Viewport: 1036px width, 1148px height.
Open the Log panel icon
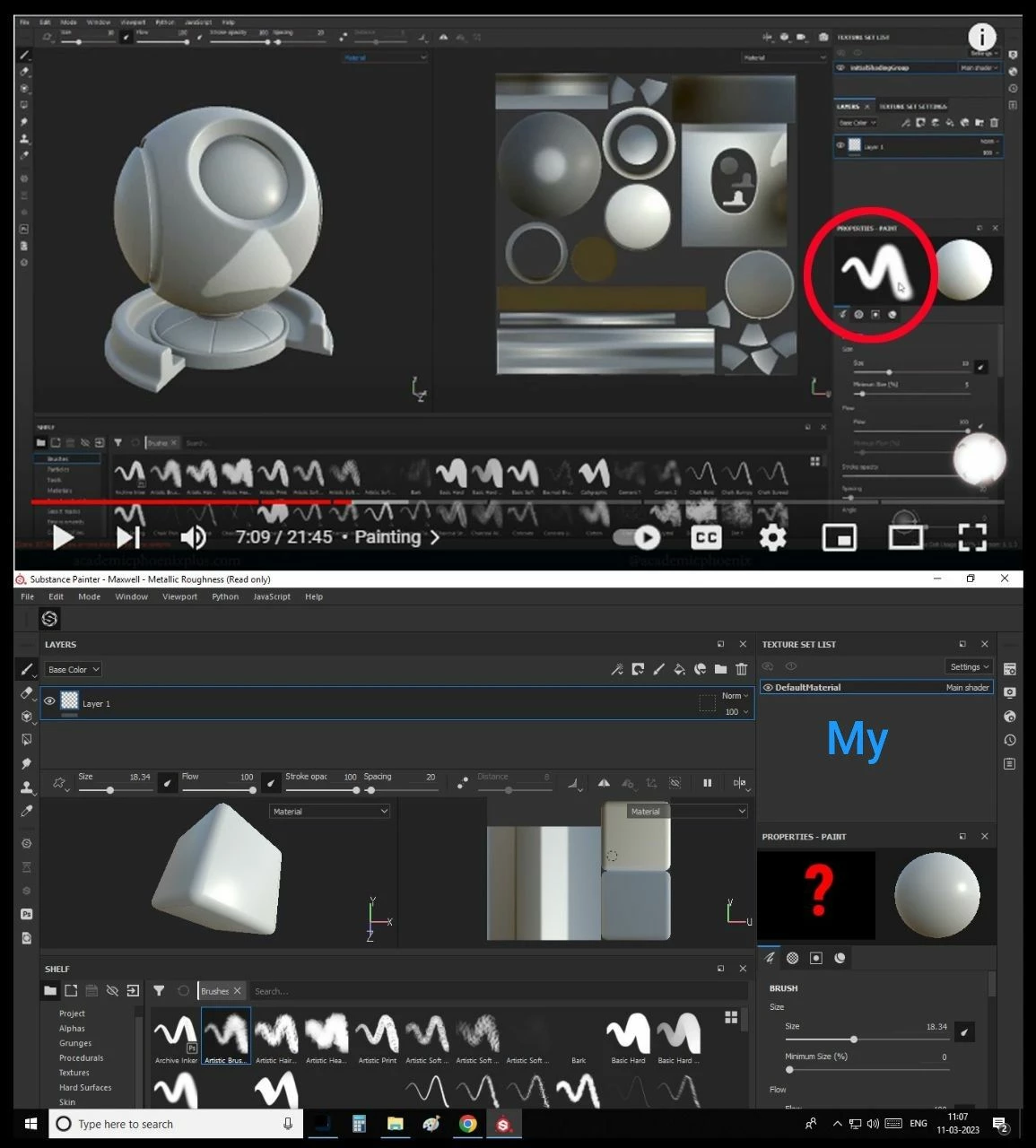1010,764
